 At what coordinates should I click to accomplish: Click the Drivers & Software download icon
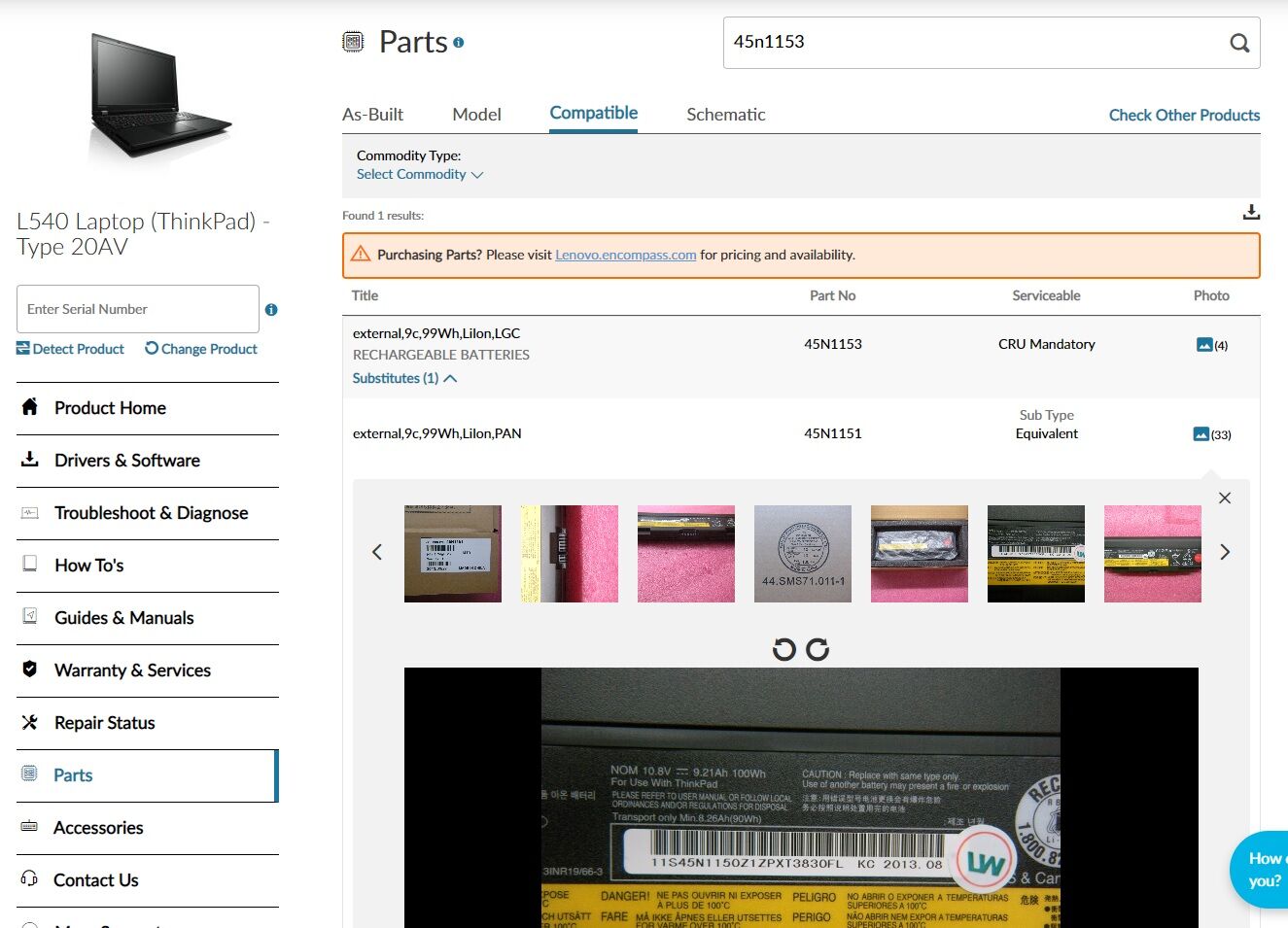coord(30,459)
